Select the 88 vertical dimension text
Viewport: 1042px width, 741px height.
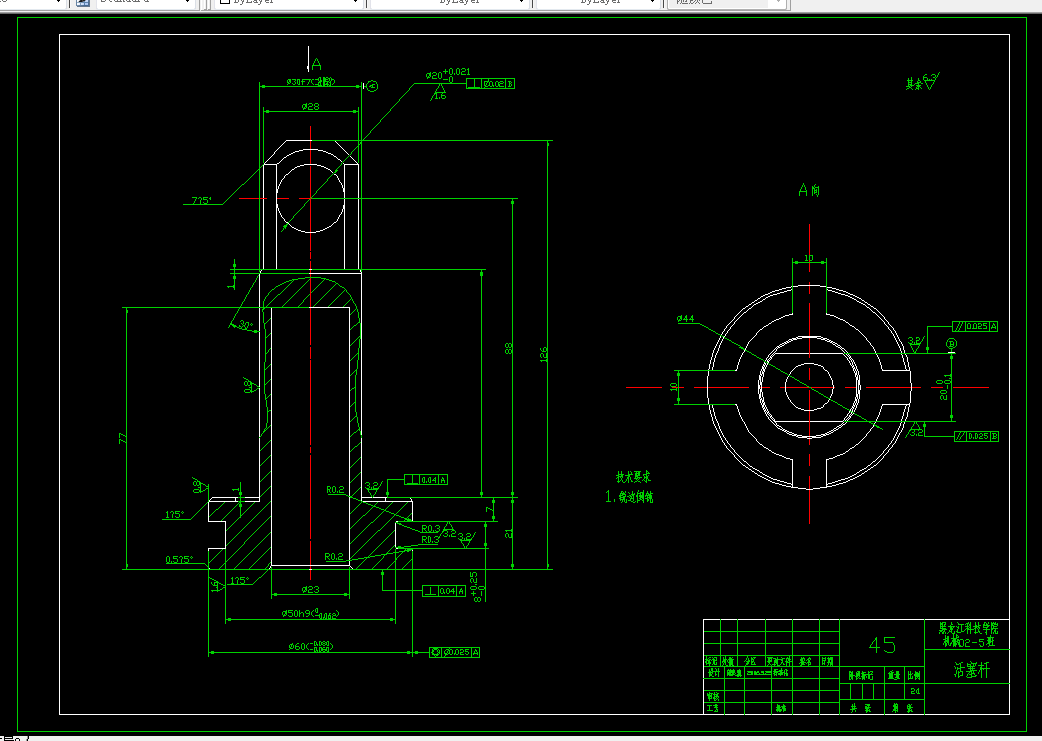pyautogui.click(x=509, y=348)
